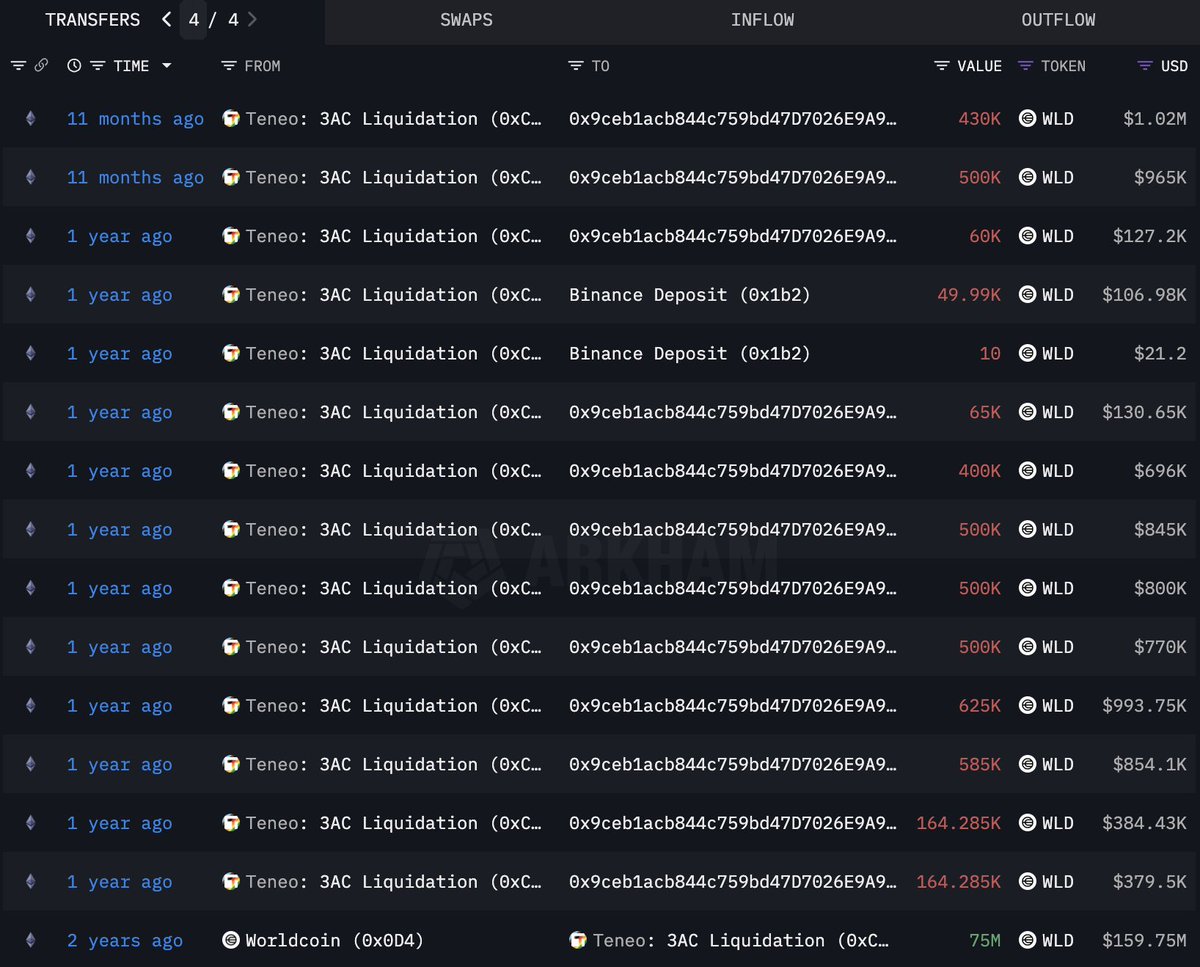Screen dimensions: 1200x967
Task: Open Binance Deposit (0x1b2) in the $21.2 row
Action: click(690, 354)
